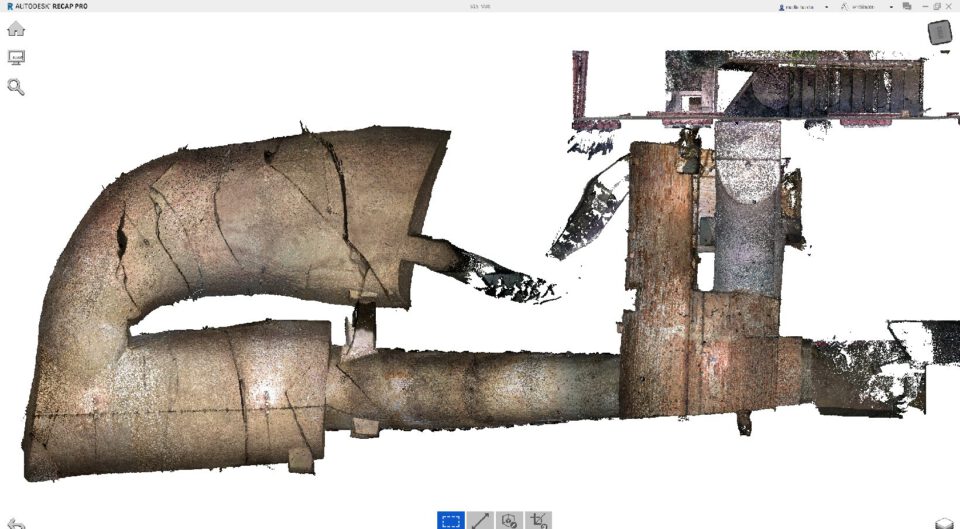Open the project navigator layers icon

945,523
